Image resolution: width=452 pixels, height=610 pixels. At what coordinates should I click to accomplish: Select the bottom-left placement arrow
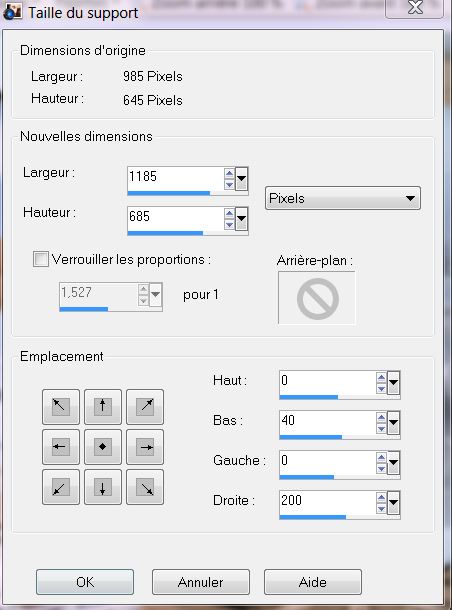point(61,487)
